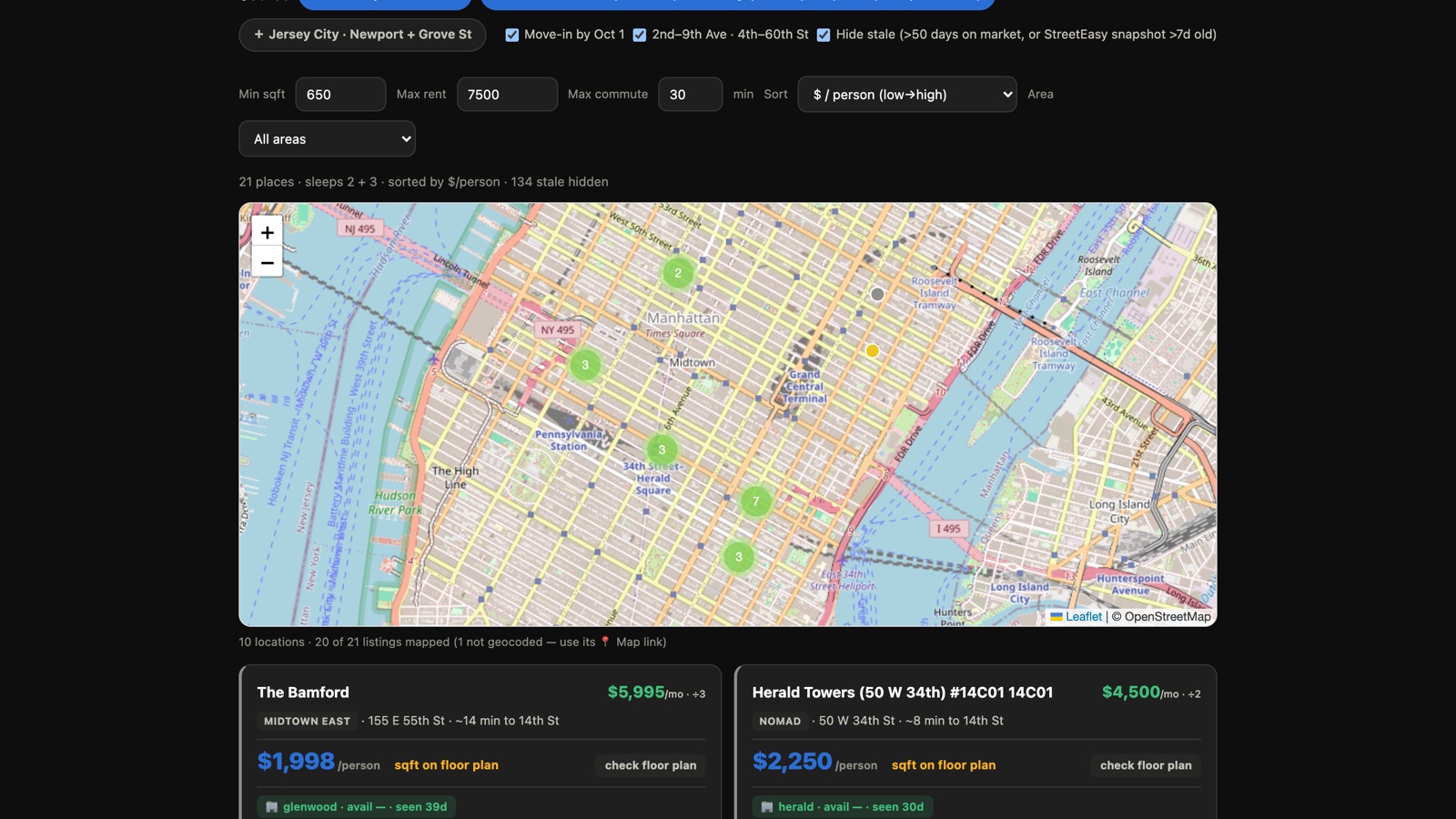Click building icon in herald badge
1456x819 pixels.
(766, 807)
